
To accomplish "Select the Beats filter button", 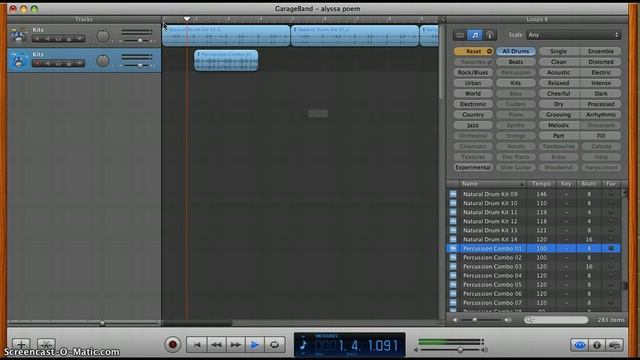I will 516,62.
